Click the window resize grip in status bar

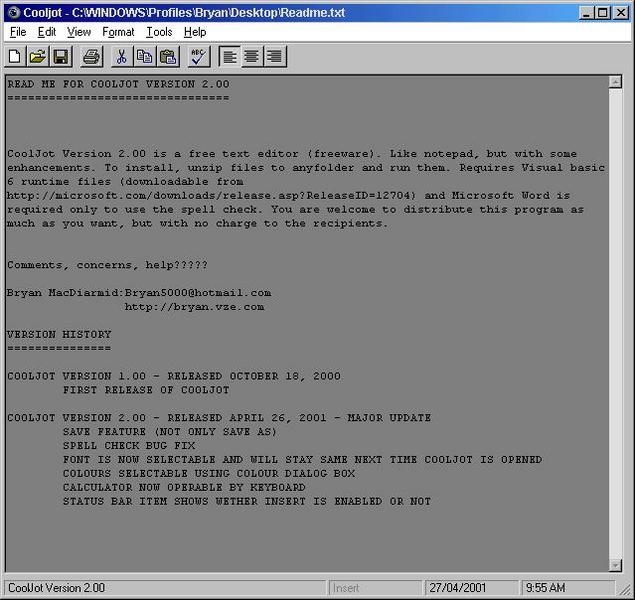pos(624,589)
